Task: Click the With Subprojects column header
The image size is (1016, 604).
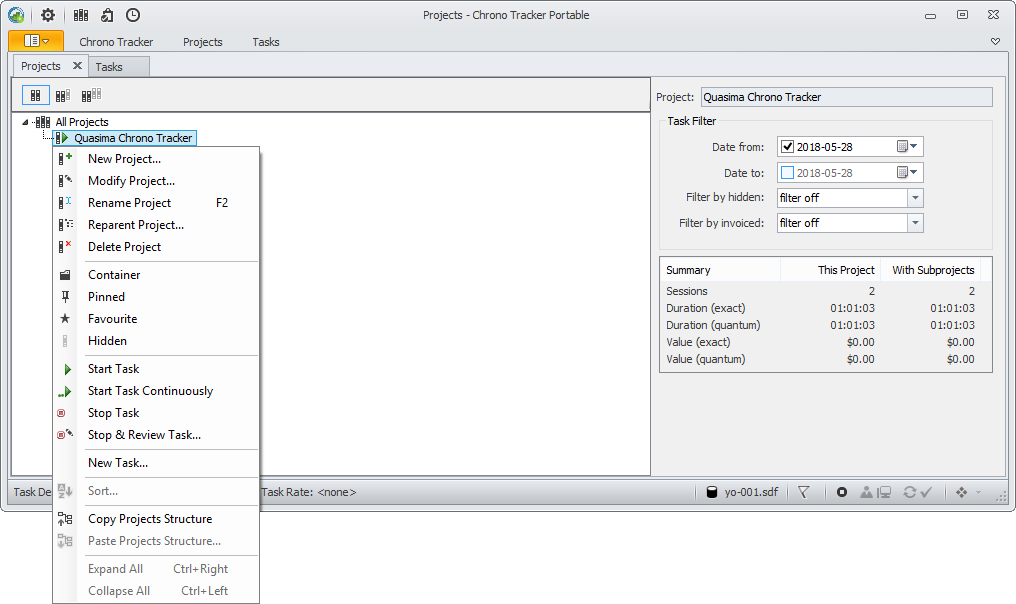Action: (x=929, y=270)
